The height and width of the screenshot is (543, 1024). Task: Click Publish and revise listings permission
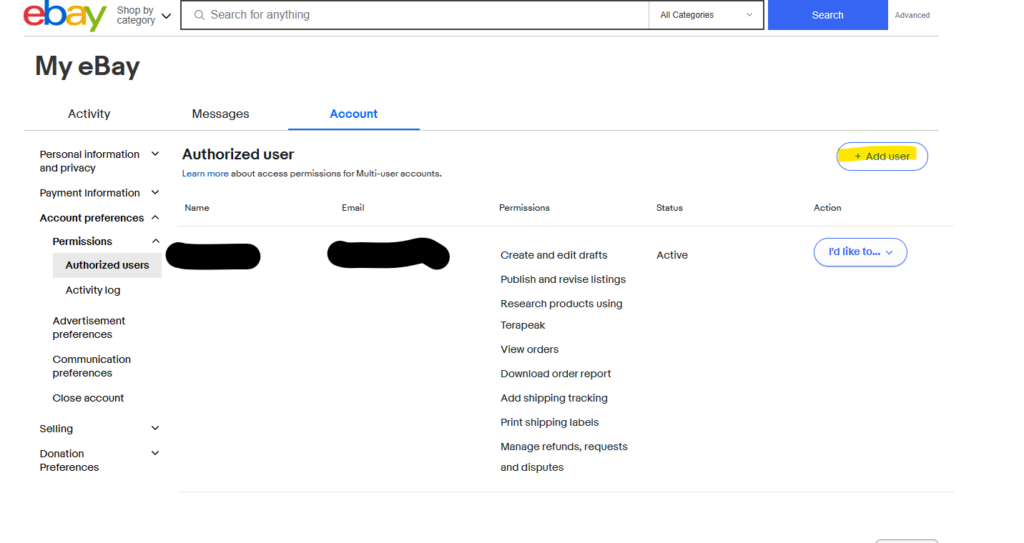pyautogui.click(x=563, y=280)
